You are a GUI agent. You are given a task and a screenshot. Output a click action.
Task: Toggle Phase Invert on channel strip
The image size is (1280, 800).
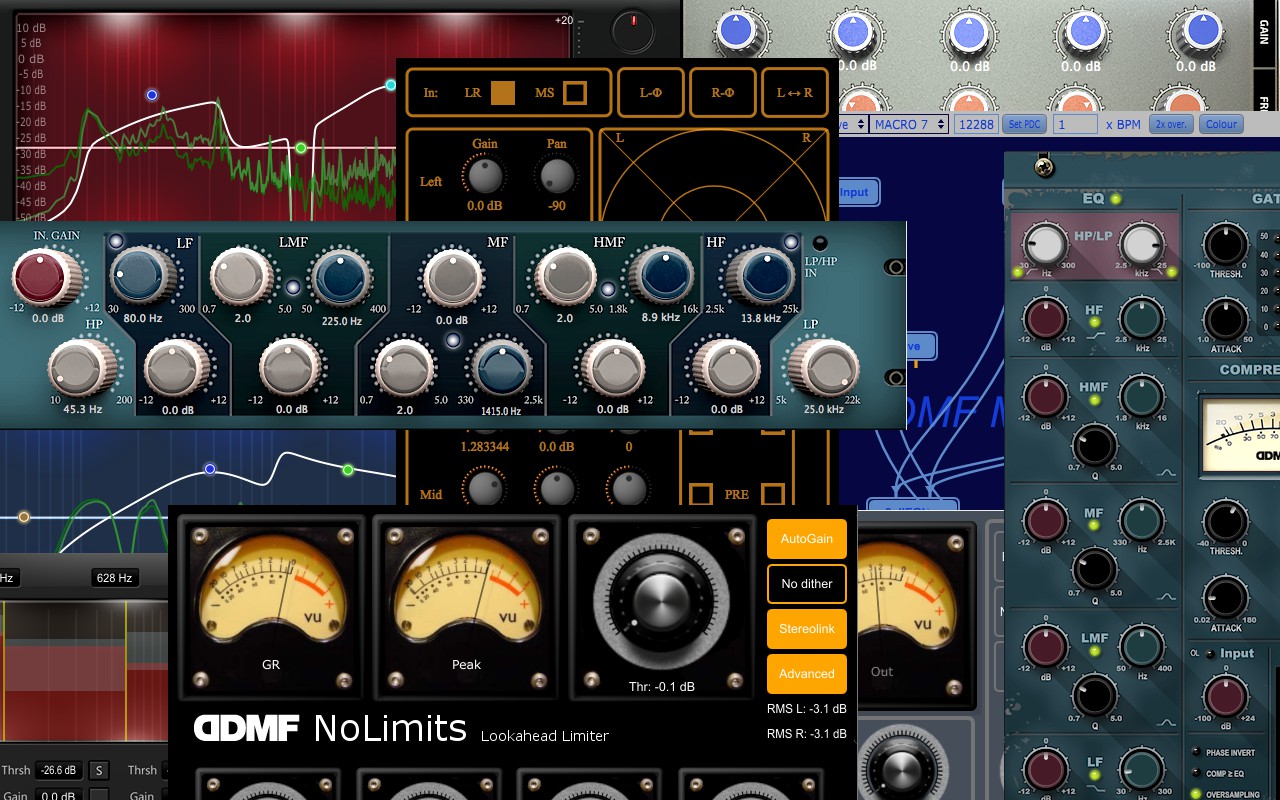(x=1197, y=752)
